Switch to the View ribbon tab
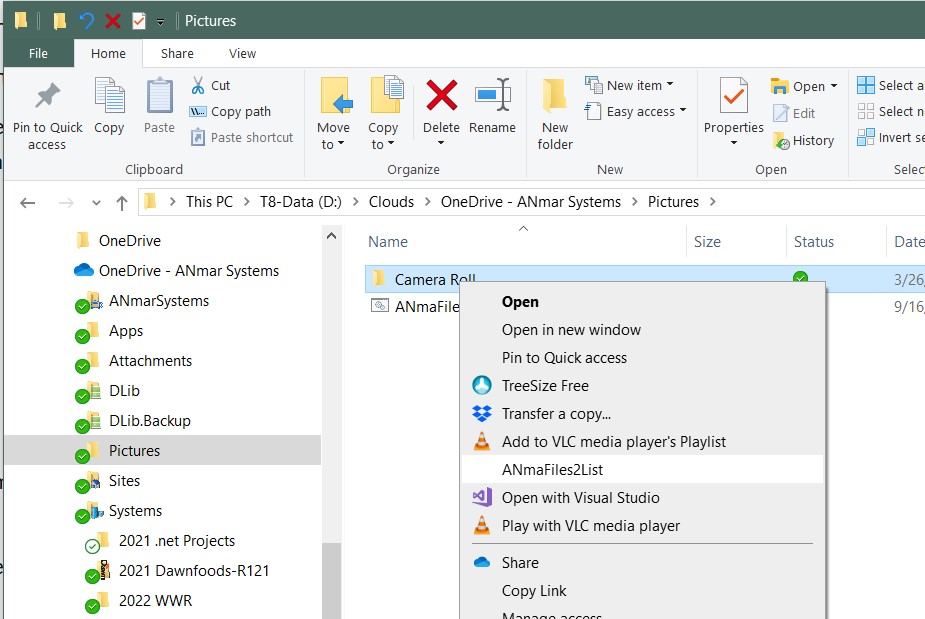The width and height of the screenshot is (925, 619). 242,54
